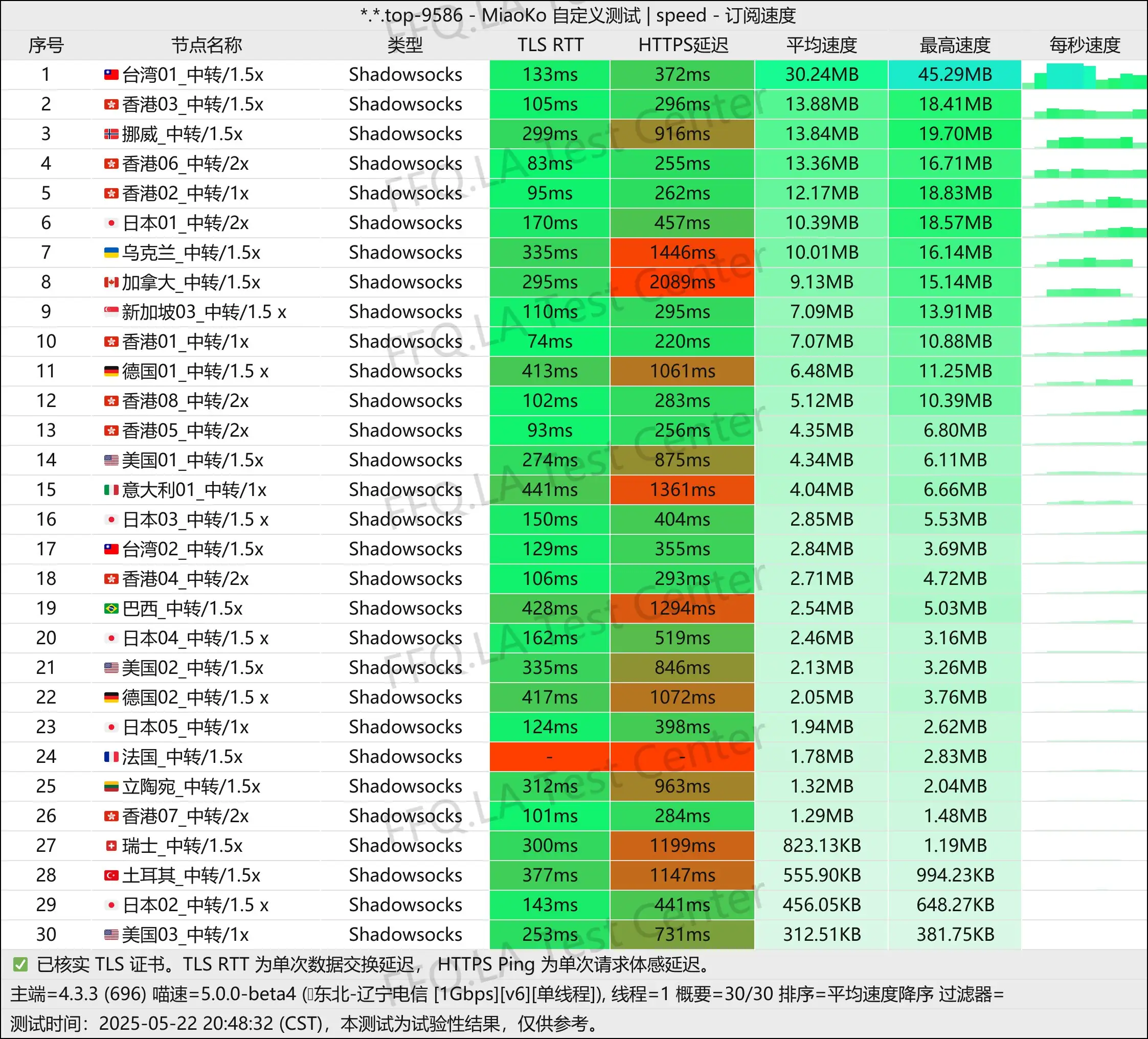Viewport: 1148px width, 1039px height.
Task: Click the 序号 column header
Action: (x=46, y=45)
